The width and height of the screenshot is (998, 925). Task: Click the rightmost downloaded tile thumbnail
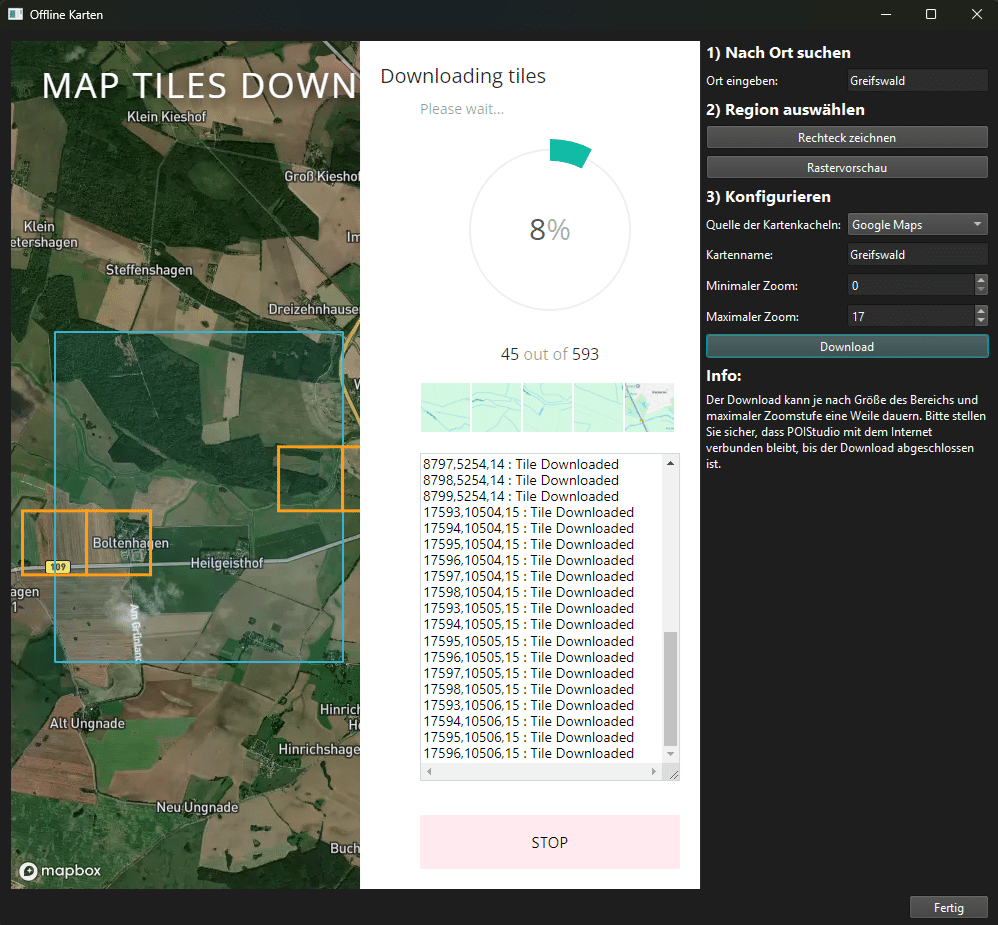[x=650, y=407]
